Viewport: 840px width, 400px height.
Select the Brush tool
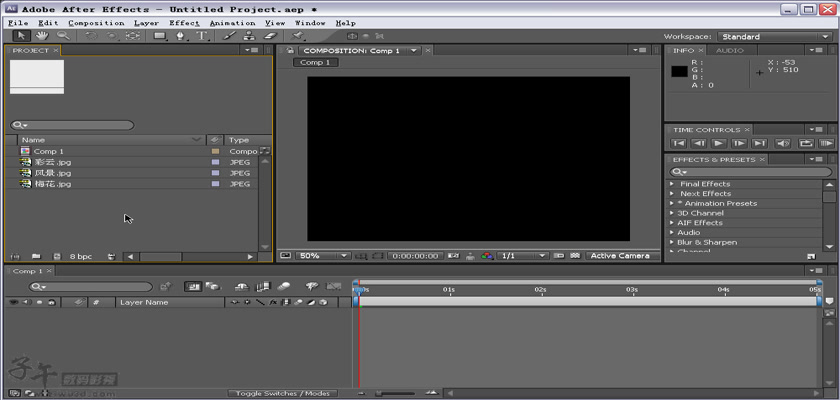(229, 36)
